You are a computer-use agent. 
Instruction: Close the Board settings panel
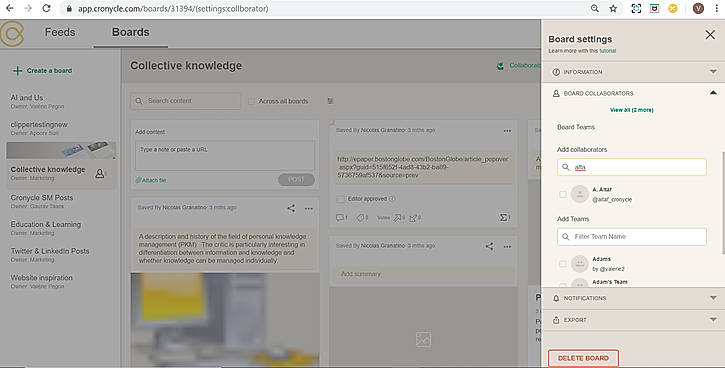coord(710,35)
